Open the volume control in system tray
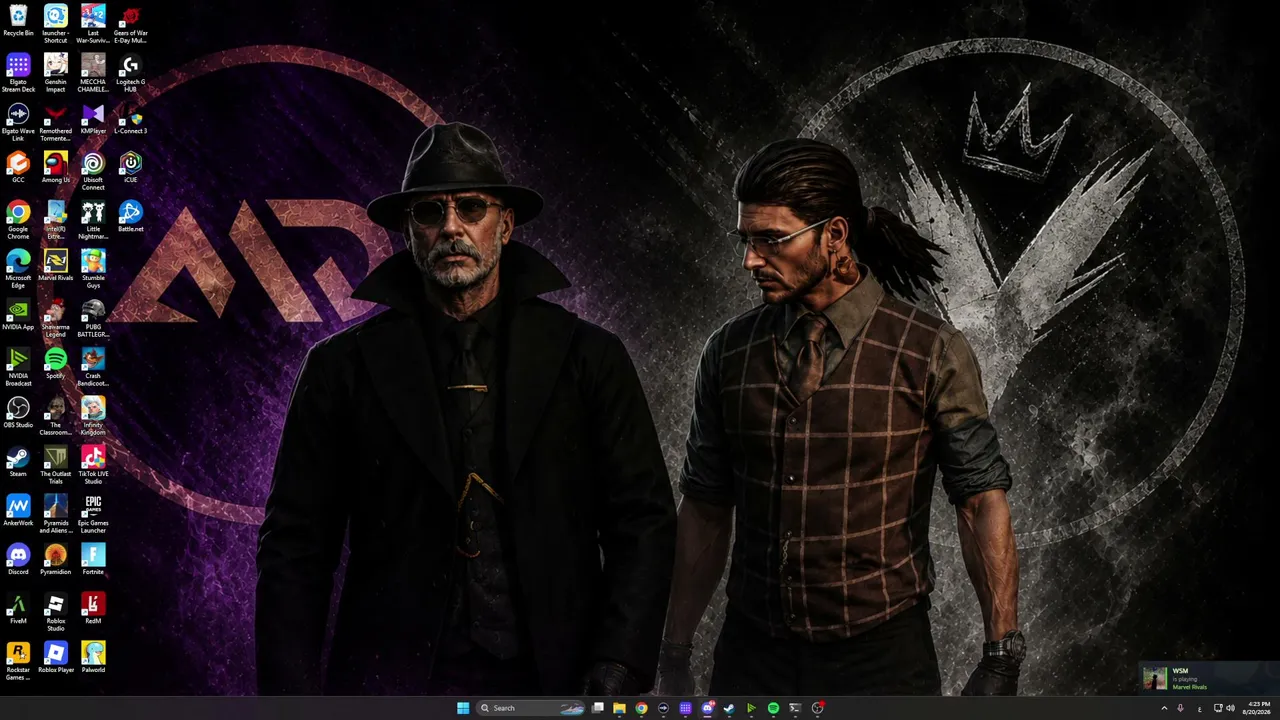 1230,708
